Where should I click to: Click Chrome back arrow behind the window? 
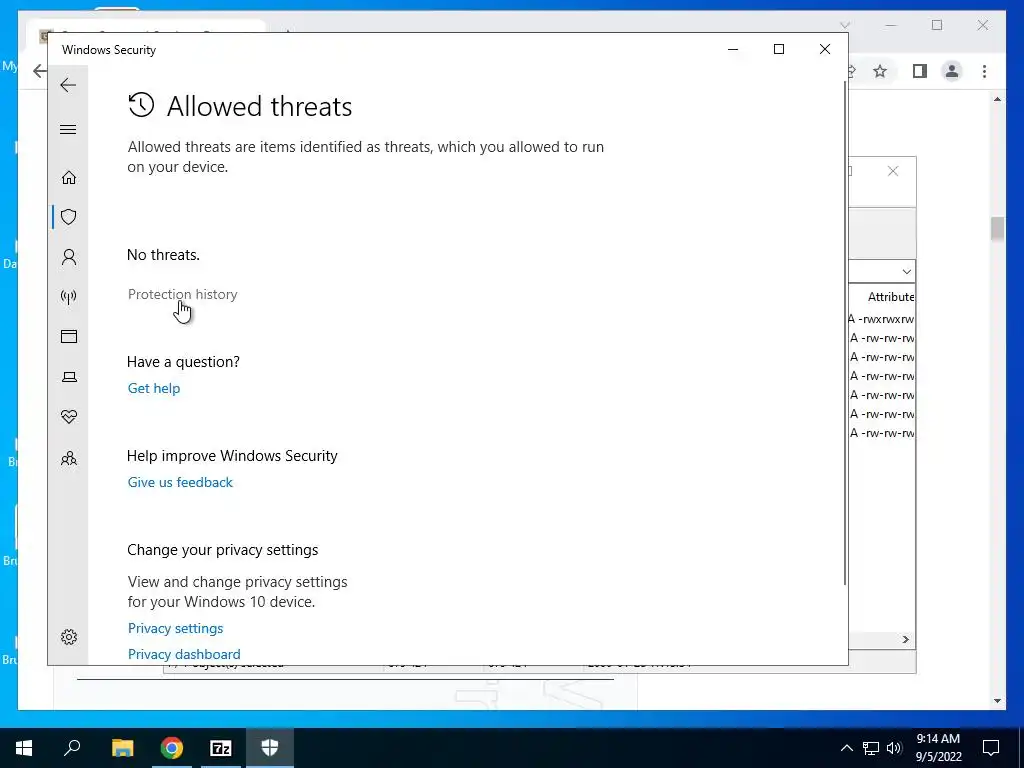[x=39, y=71]
